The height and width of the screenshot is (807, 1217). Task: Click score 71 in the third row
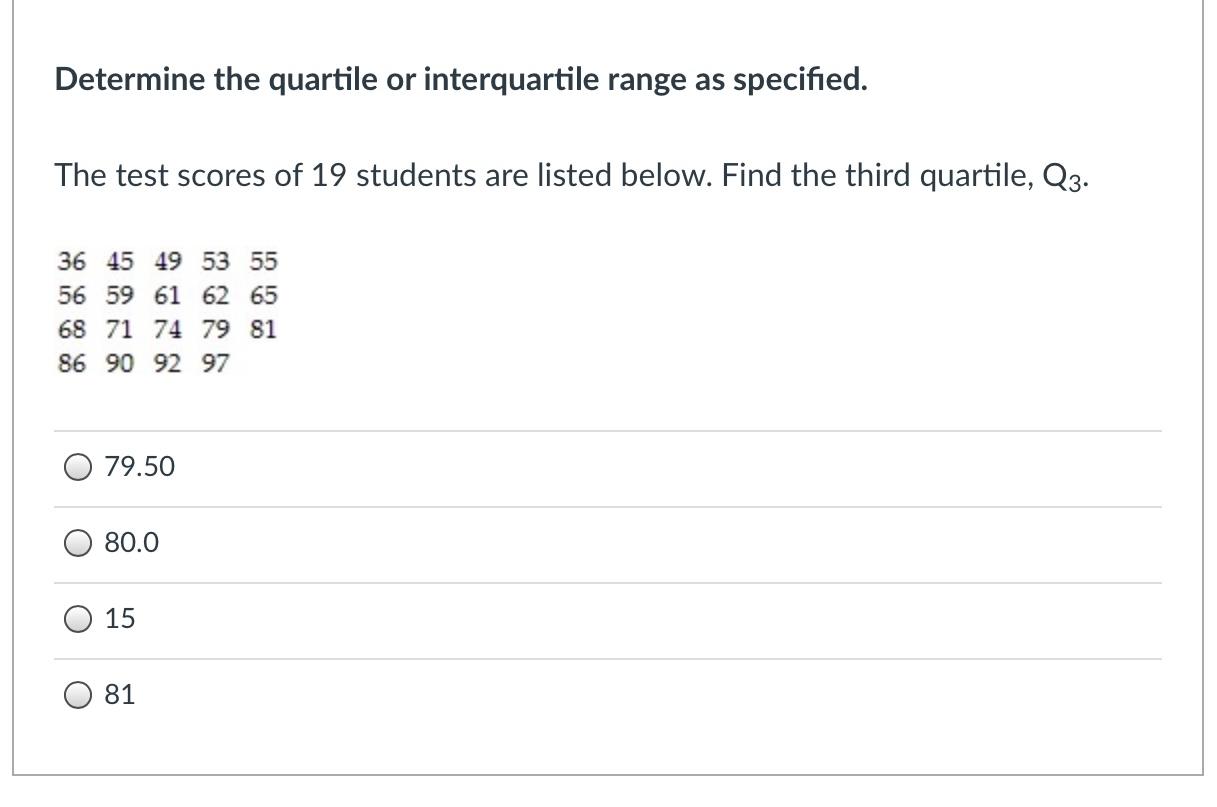(x=119, y=330)
